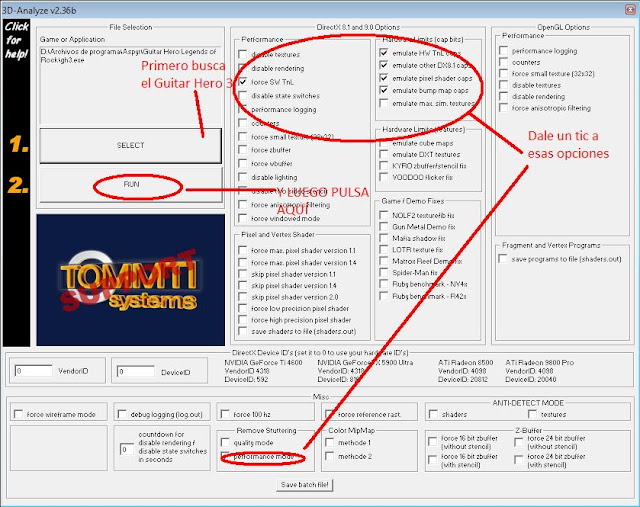Enable save shaders to file (shaders.out)
The width and height of the screenshot is (640, 507).
coord(243,331)
